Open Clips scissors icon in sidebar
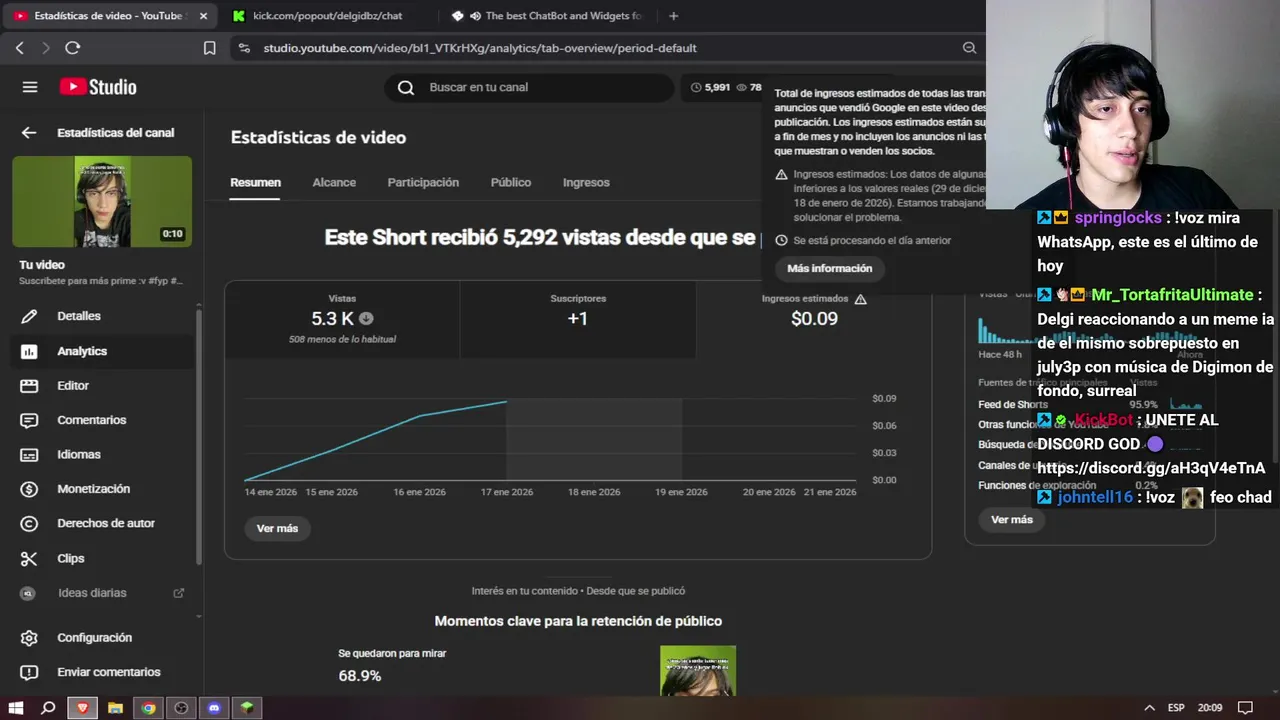 pyautogui.click(x=29, y=558)
